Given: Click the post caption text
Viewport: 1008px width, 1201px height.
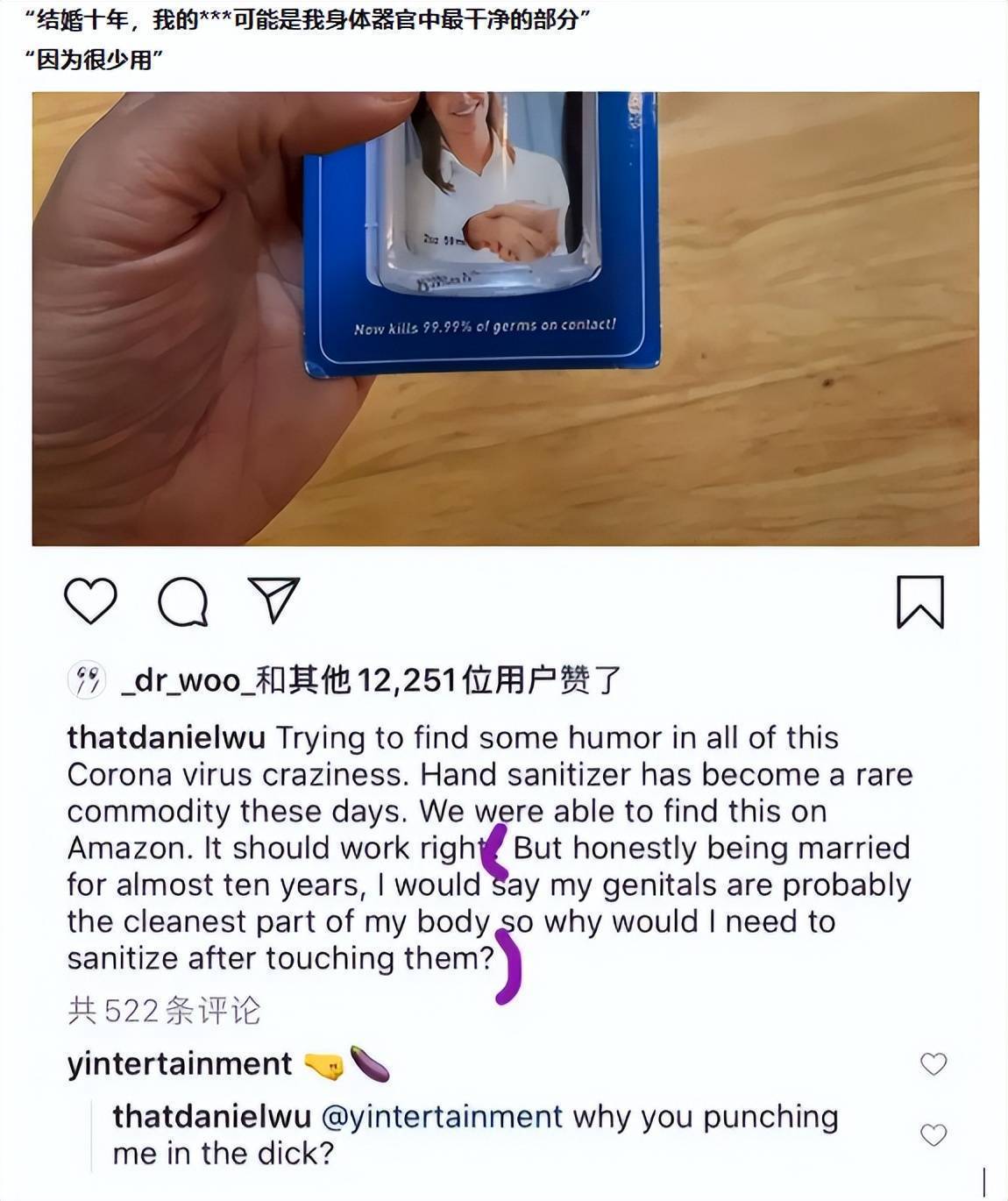Looking at the screenshot, I should [489, 848].
